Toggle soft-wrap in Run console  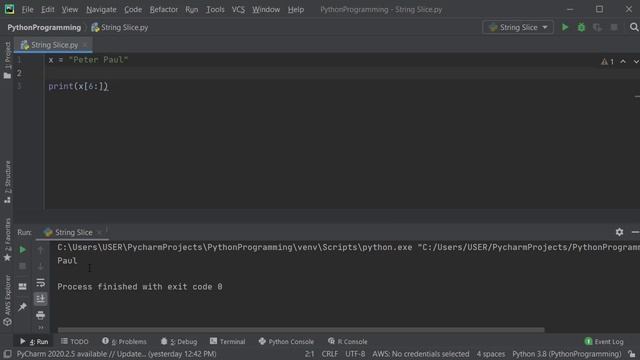click(40, 282)
